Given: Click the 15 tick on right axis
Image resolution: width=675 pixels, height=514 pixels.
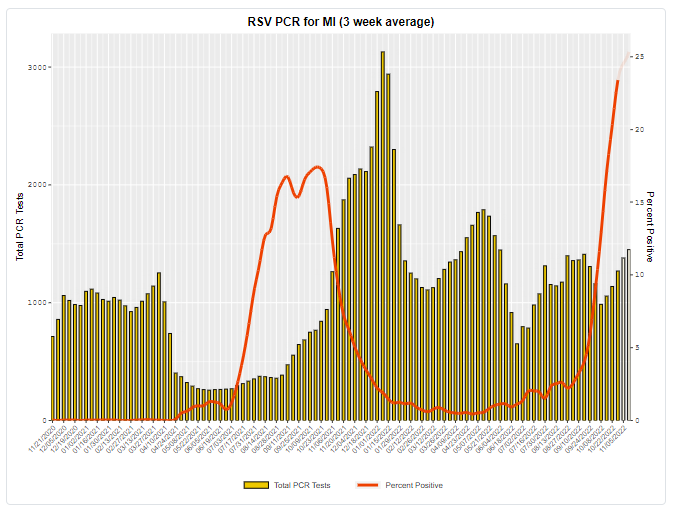Looking at the screenshot, I should tap(640, 202).
